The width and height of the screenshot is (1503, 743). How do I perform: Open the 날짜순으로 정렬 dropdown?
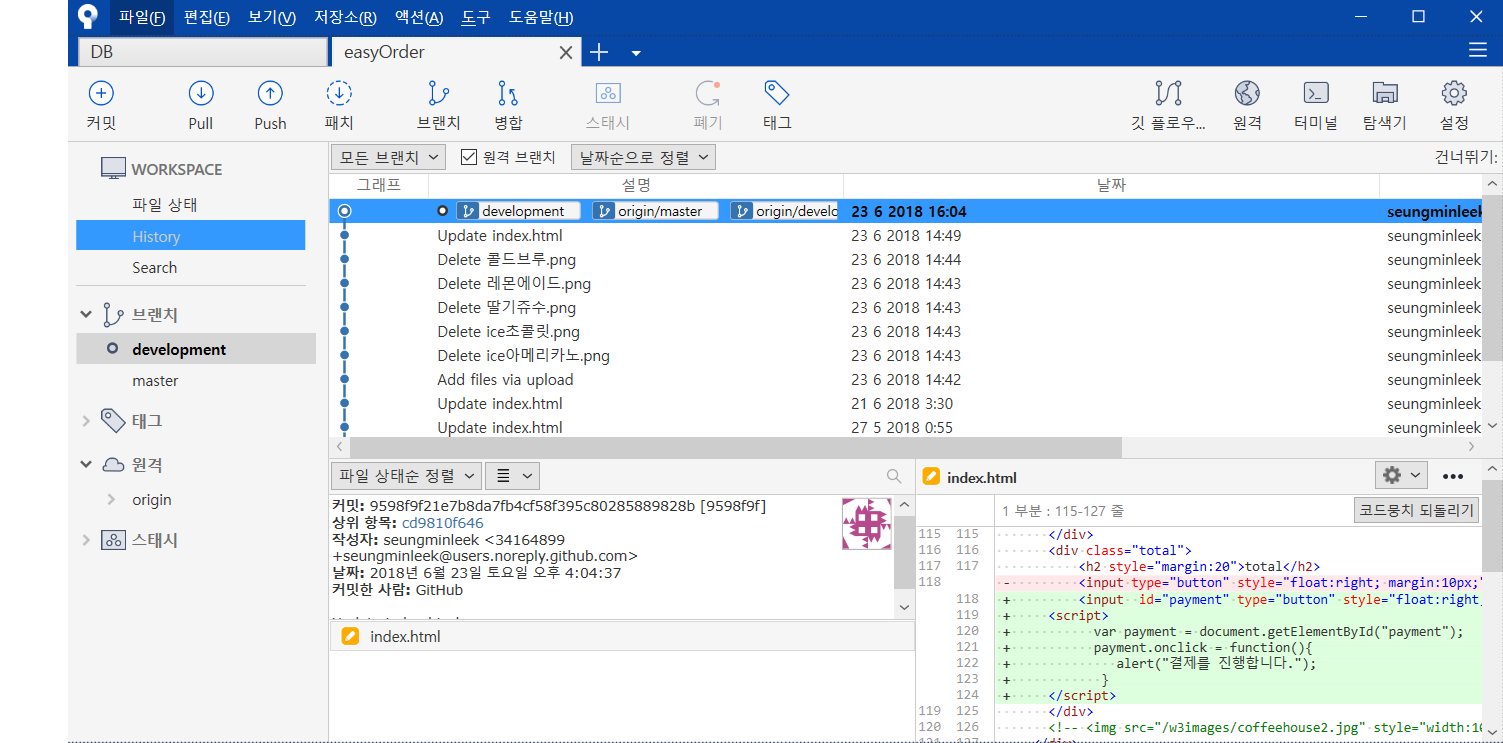tap(643, 157)
